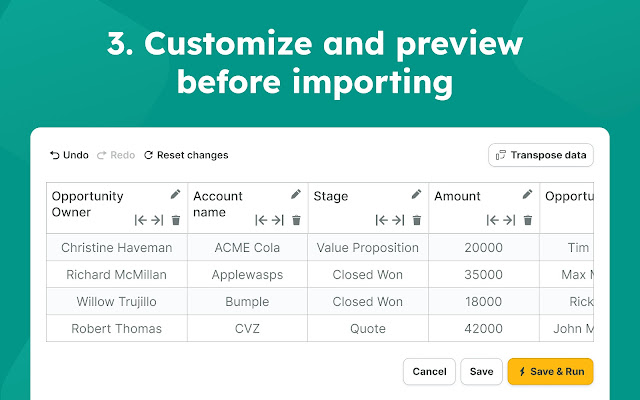Click the pencil icon on Stage column

(x=417, y=195)
